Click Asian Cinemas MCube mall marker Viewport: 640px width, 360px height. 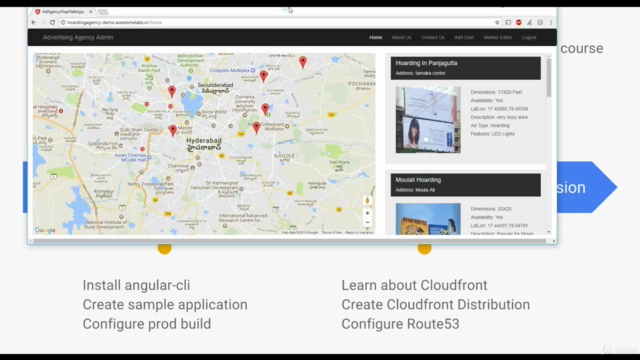[x=149, y=157]
